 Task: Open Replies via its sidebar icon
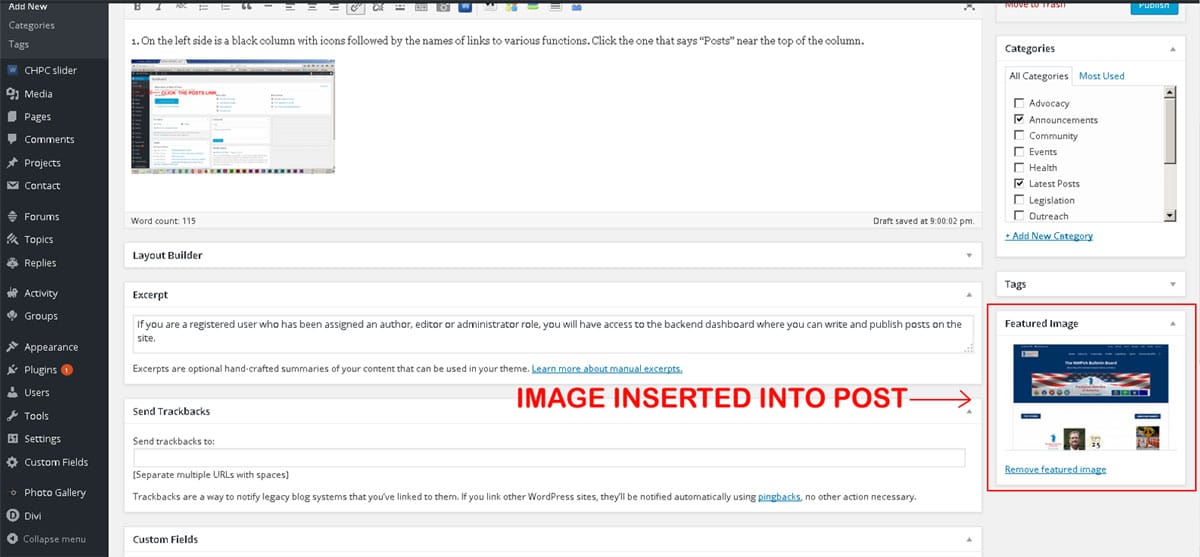pos(12,263)
